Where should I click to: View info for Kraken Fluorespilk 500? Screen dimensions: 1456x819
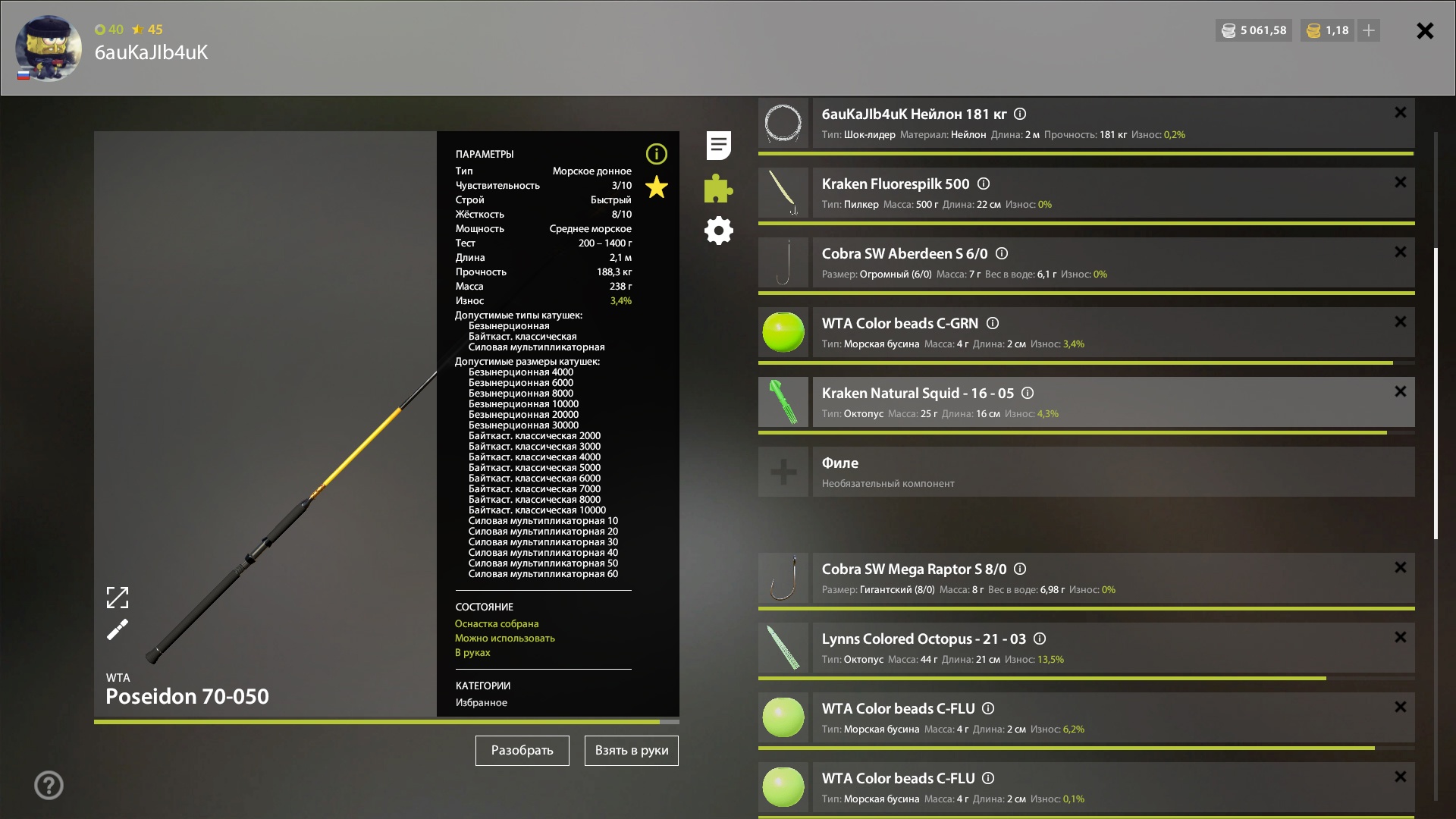click(984, 184)
